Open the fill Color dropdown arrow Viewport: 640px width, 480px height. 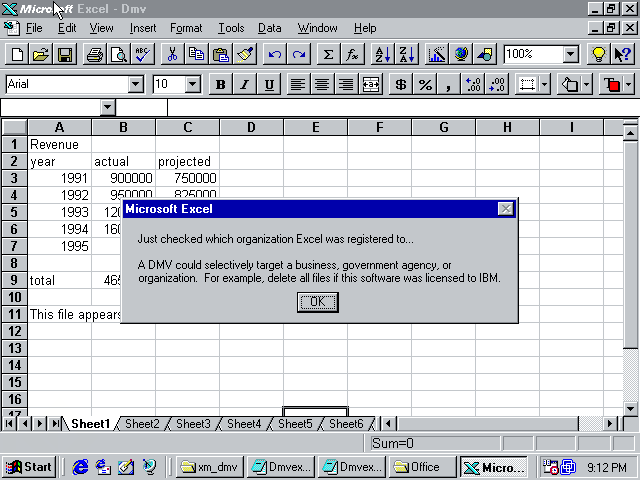[587, 84]
